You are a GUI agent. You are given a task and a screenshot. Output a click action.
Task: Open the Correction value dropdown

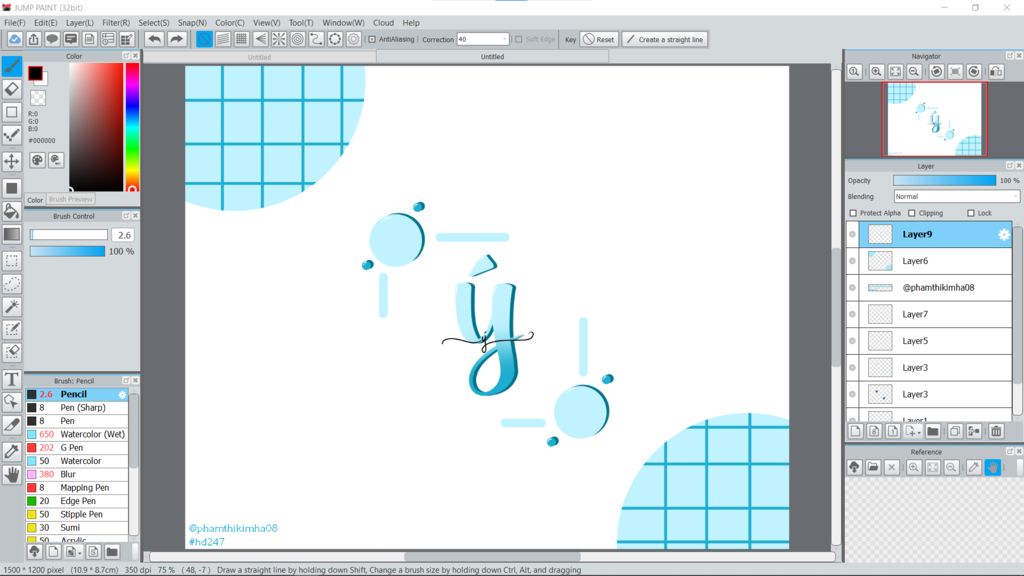pyautogui.click(x=504, y=39)
